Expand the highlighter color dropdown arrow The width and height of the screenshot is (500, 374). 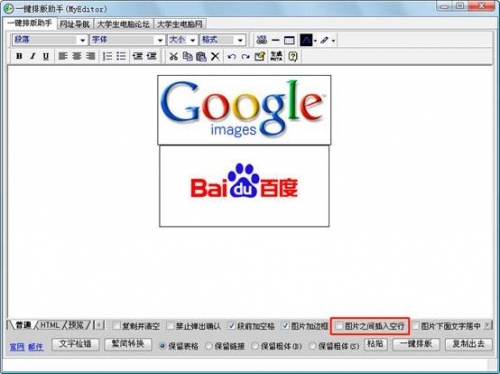333,41
